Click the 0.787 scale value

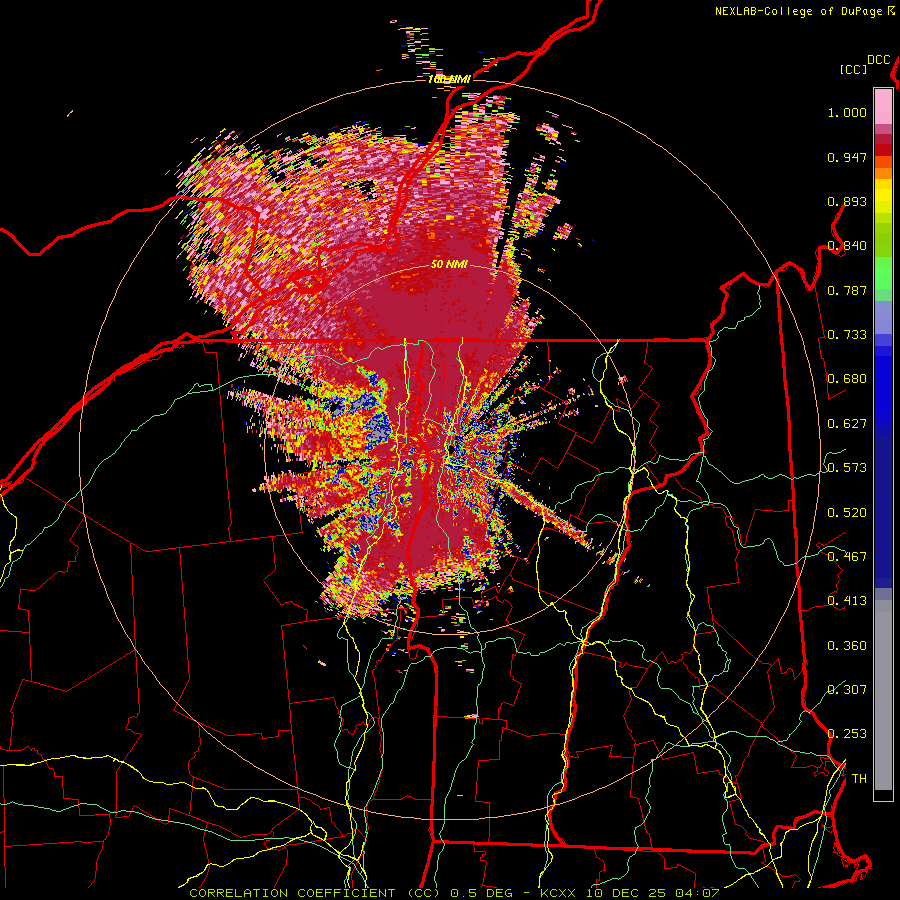(x=847, y=290)
